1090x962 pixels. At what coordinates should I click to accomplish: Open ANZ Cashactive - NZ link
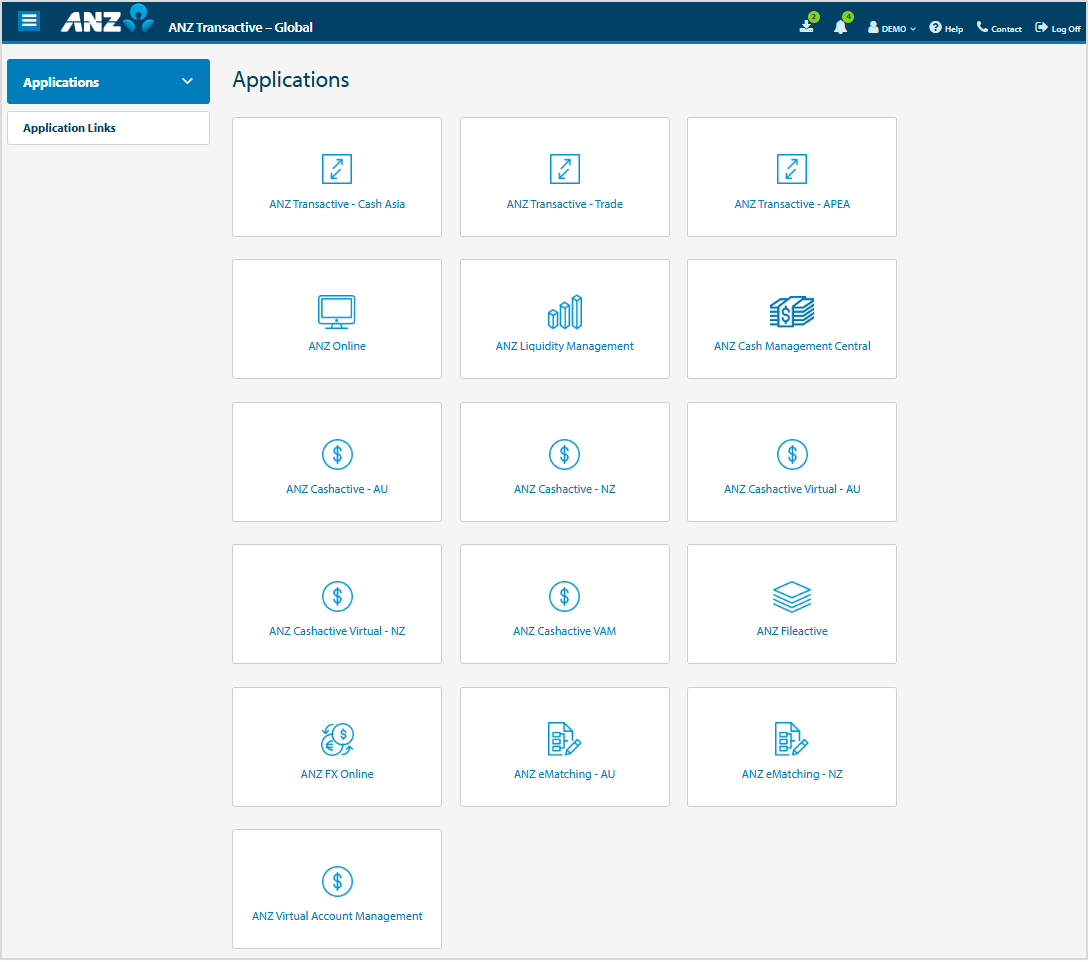click(565, 489)
